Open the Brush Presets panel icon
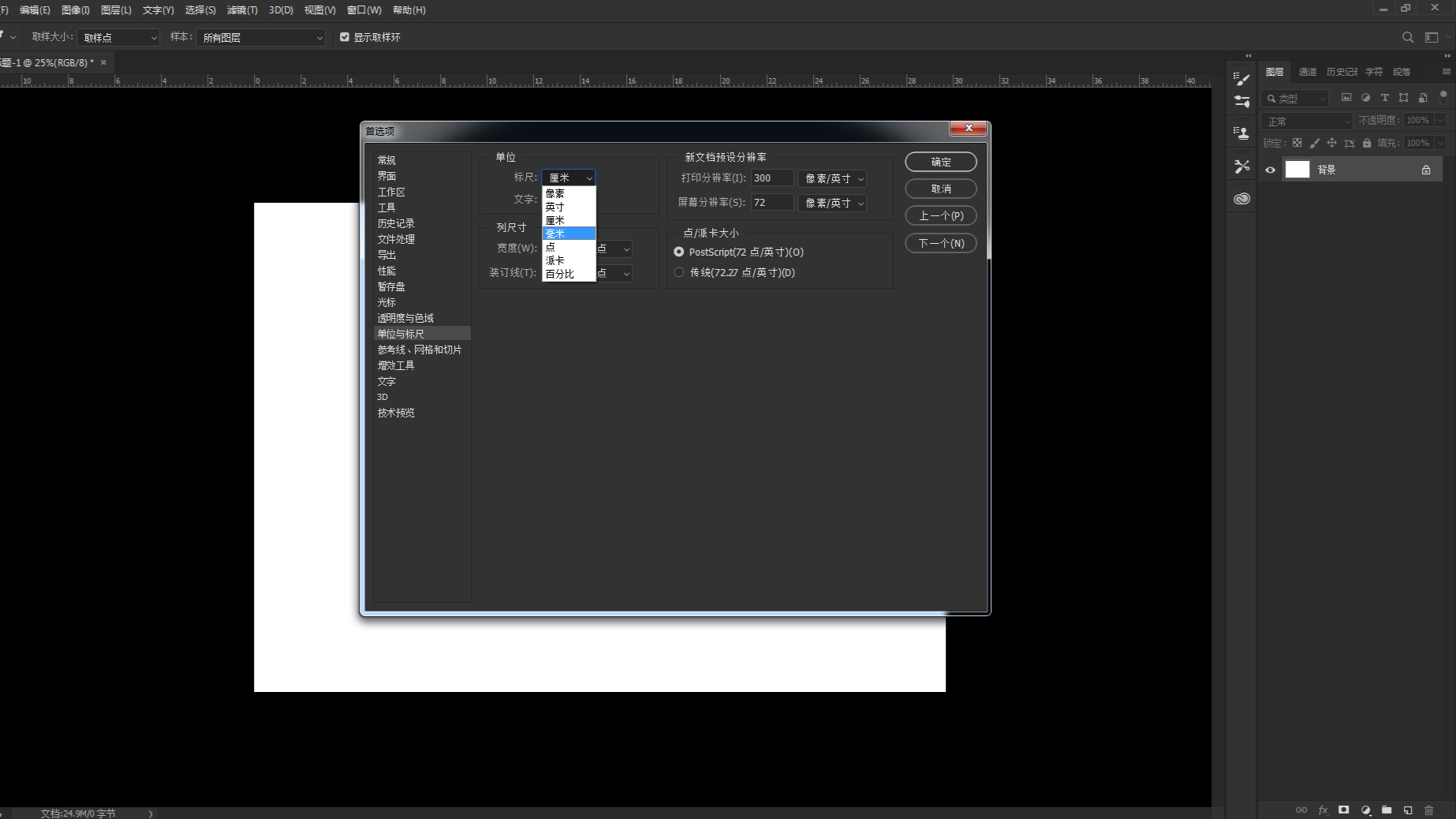 (1241, 102)
